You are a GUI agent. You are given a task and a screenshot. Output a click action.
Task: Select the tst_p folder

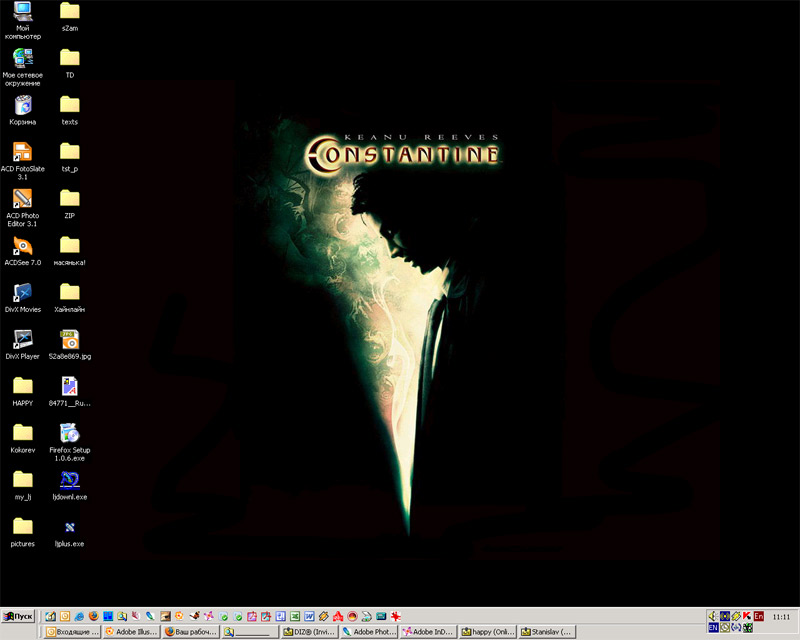[x=70, y=157]
